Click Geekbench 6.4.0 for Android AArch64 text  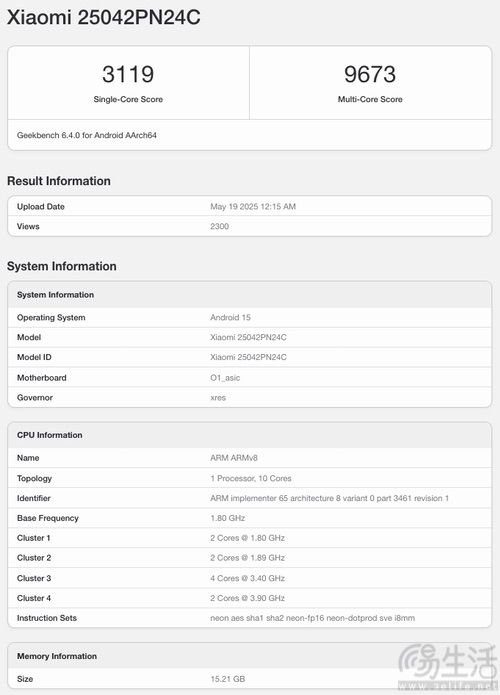click(x=87, y=135)
